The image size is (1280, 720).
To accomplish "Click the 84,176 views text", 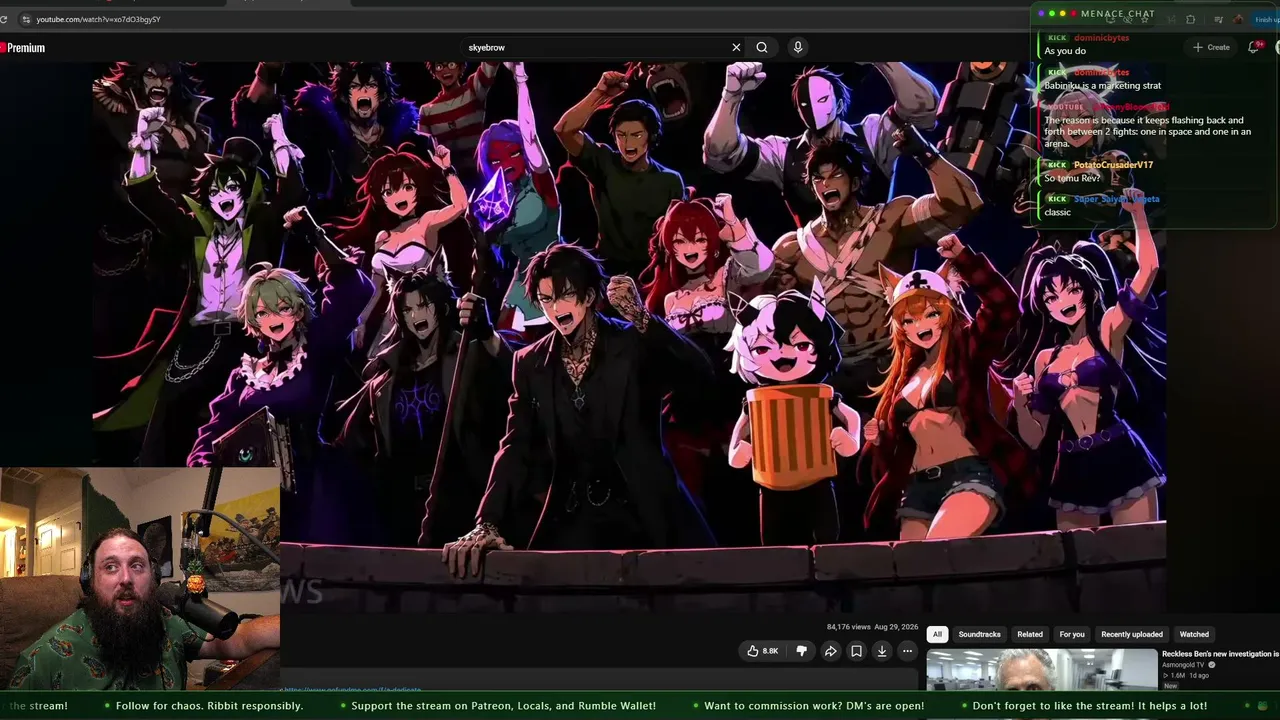I will (x=848, y=627).
